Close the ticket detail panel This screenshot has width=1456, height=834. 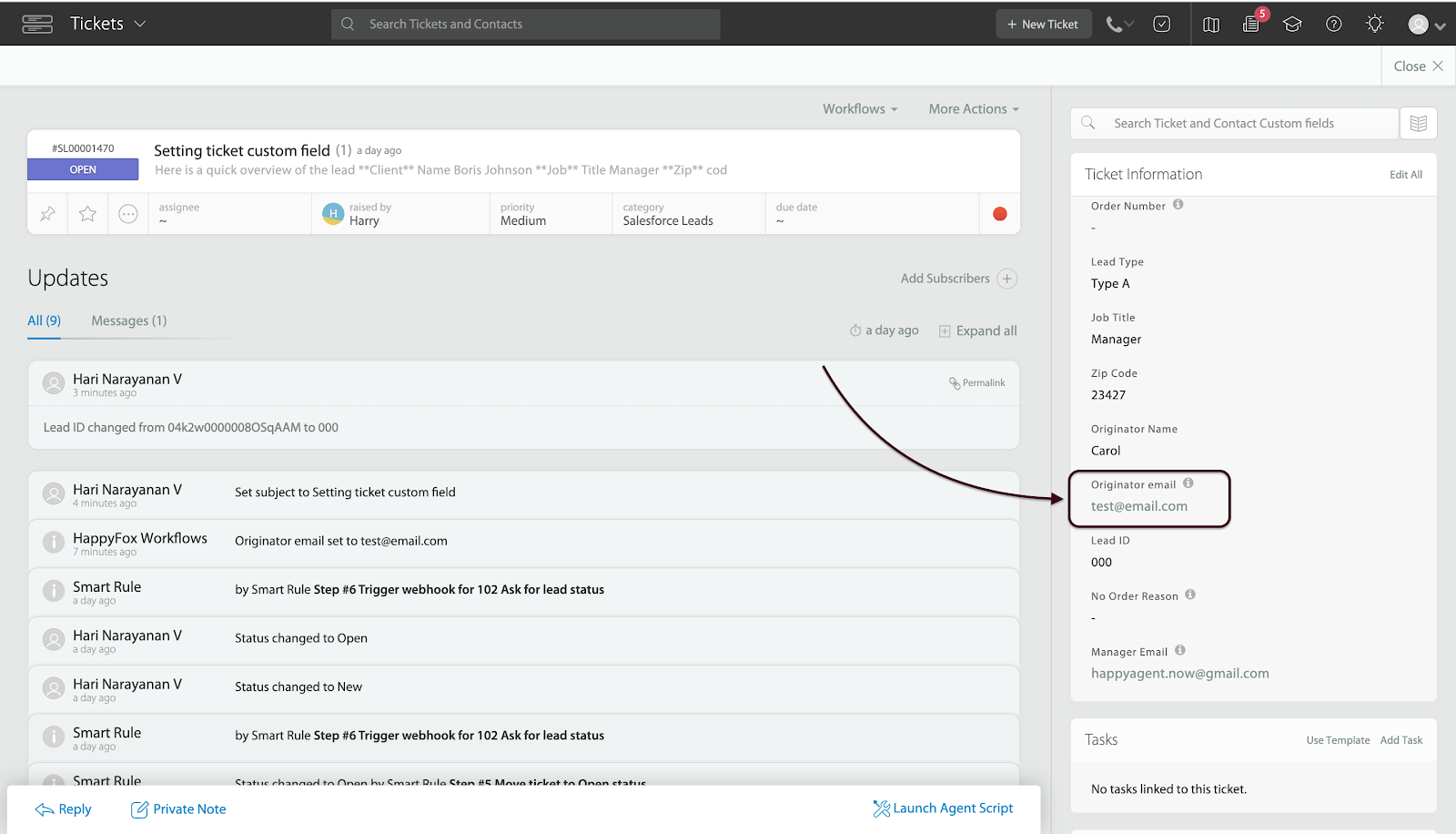coord(1419,66)
